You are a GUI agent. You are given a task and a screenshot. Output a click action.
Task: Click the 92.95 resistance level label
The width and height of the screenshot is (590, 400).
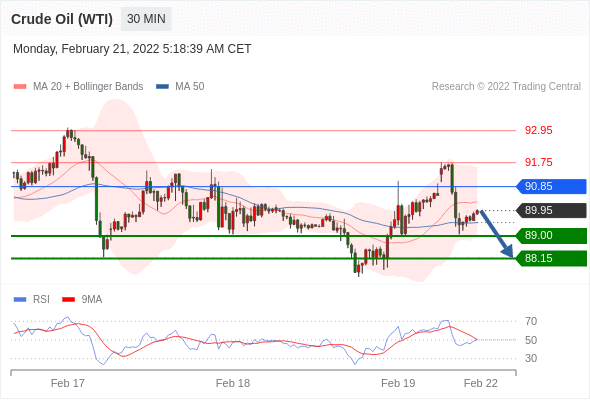click(x=538, y=130)
